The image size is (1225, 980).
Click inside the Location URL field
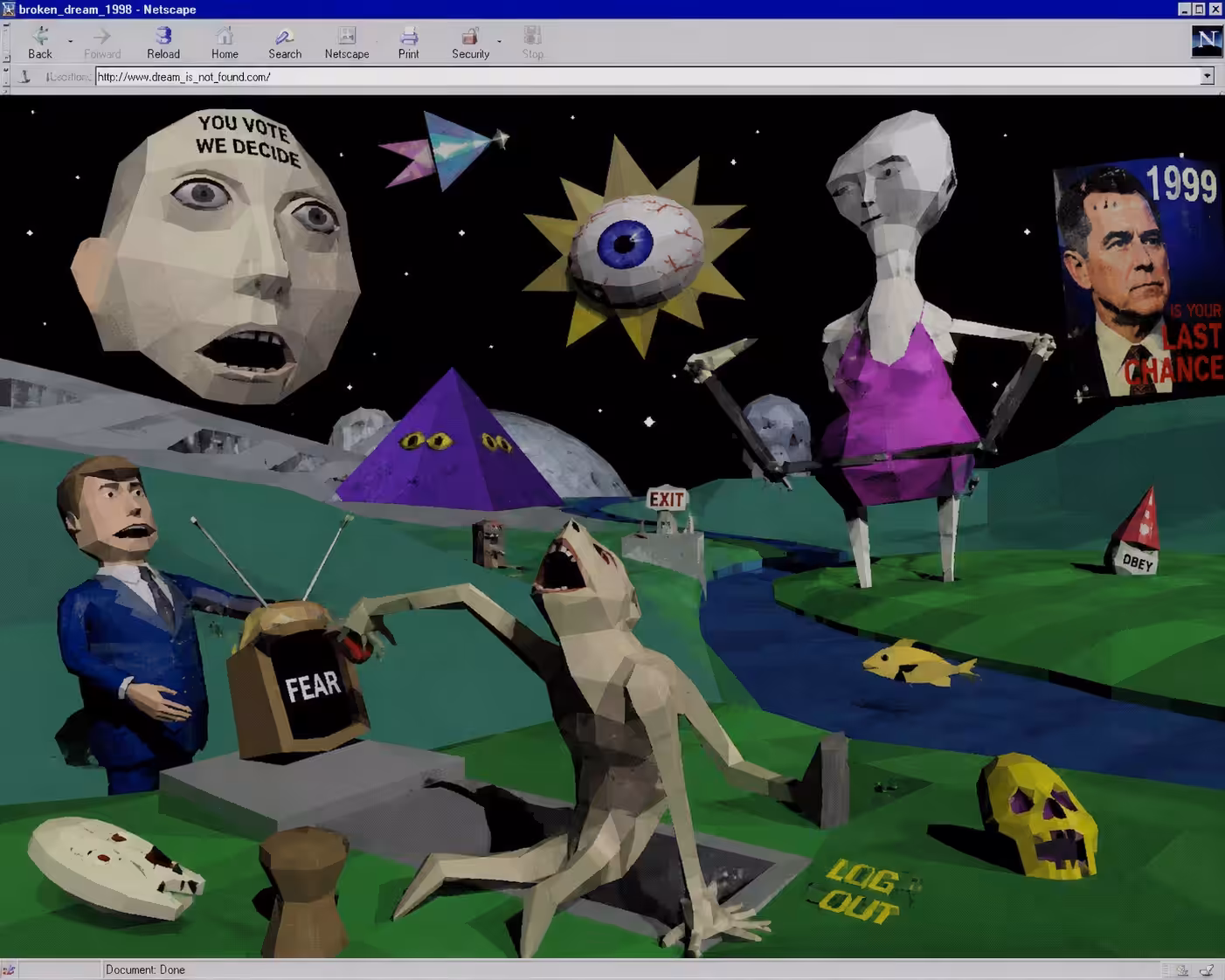coord(647,77)
